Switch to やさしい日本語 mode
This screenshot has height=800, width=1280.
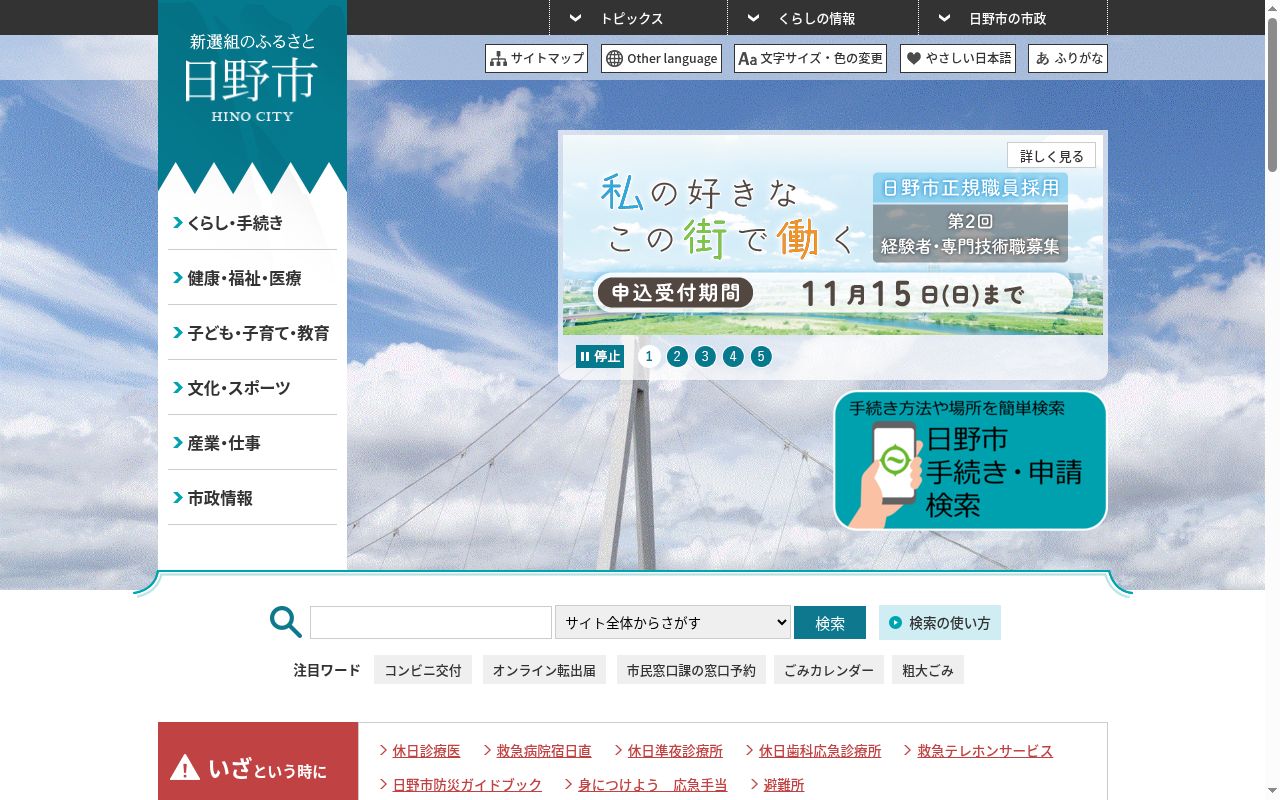click(957, 58)
